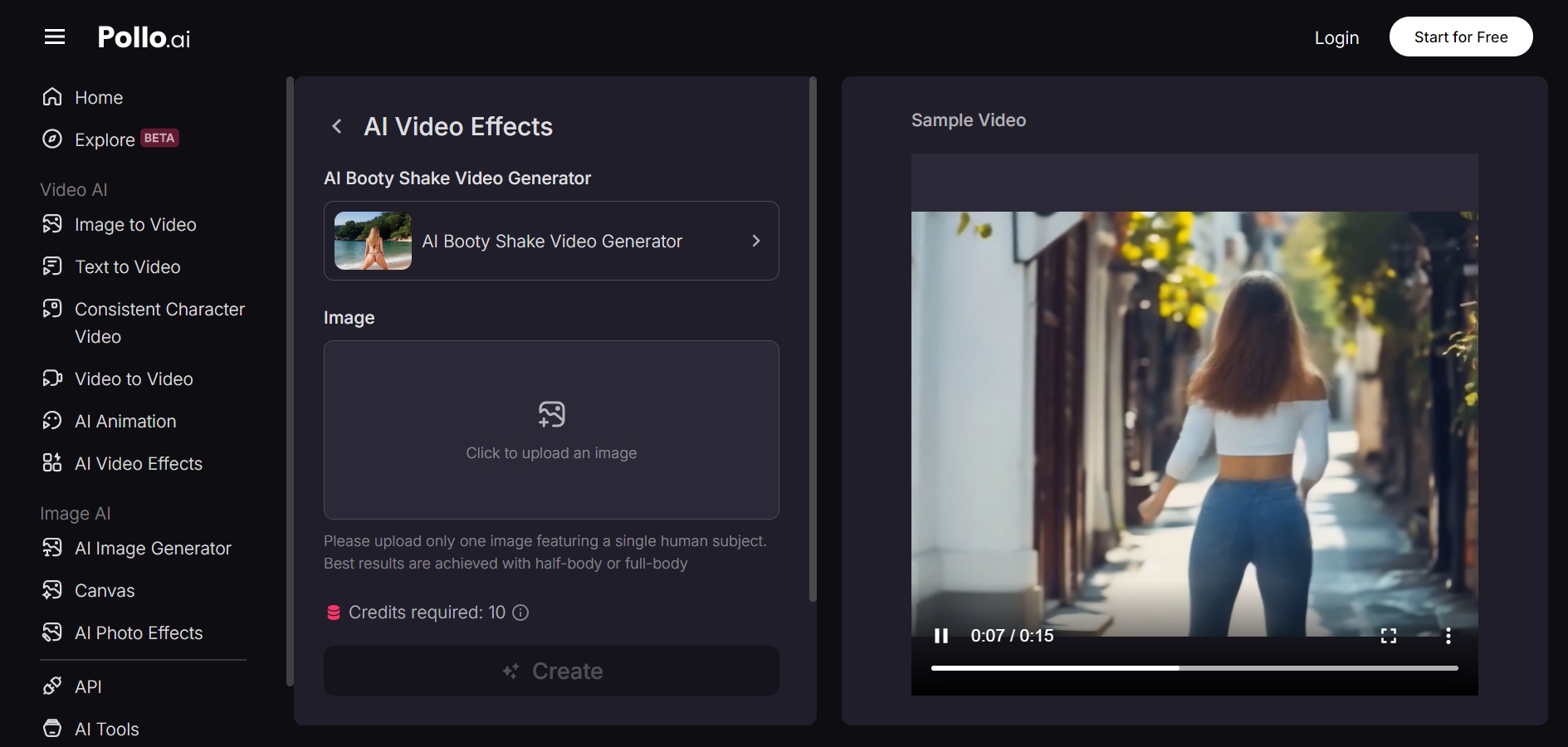This screenshot has height=747, width=1568.
Task: Click the 0:07 / 0:15 time display
Action: coord(1012,636)
